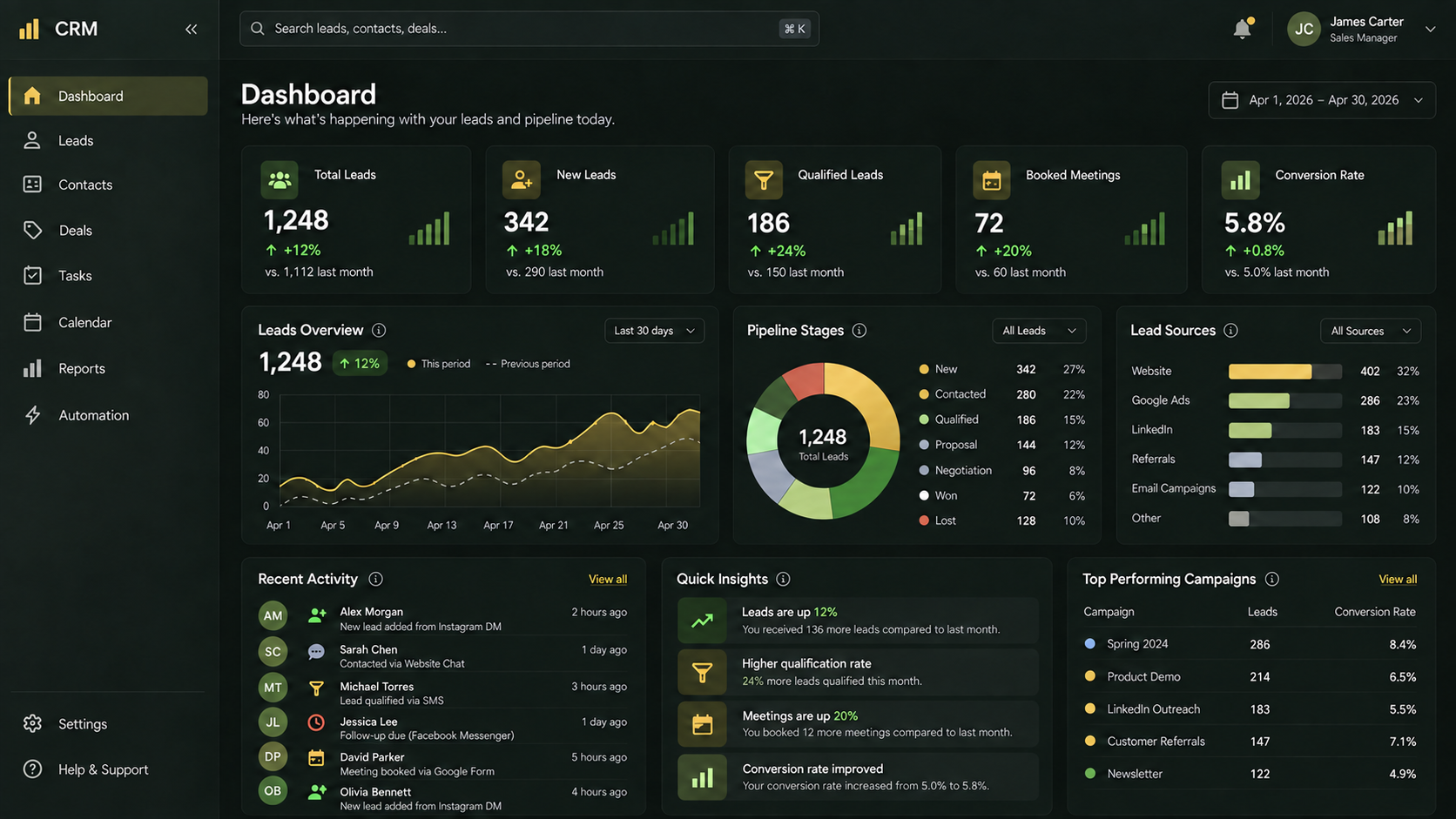Open the All Leads filter dropdown
The height and width of the screenshot is (819, 1456).
click(x=1039, y=331)
